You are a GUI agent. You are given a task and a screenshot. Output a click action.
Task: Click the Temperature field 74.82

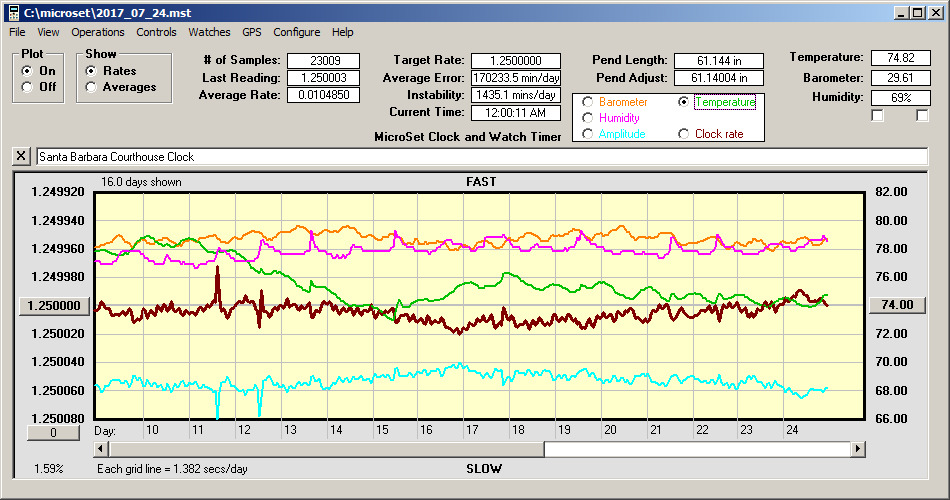tap(900, 58)
